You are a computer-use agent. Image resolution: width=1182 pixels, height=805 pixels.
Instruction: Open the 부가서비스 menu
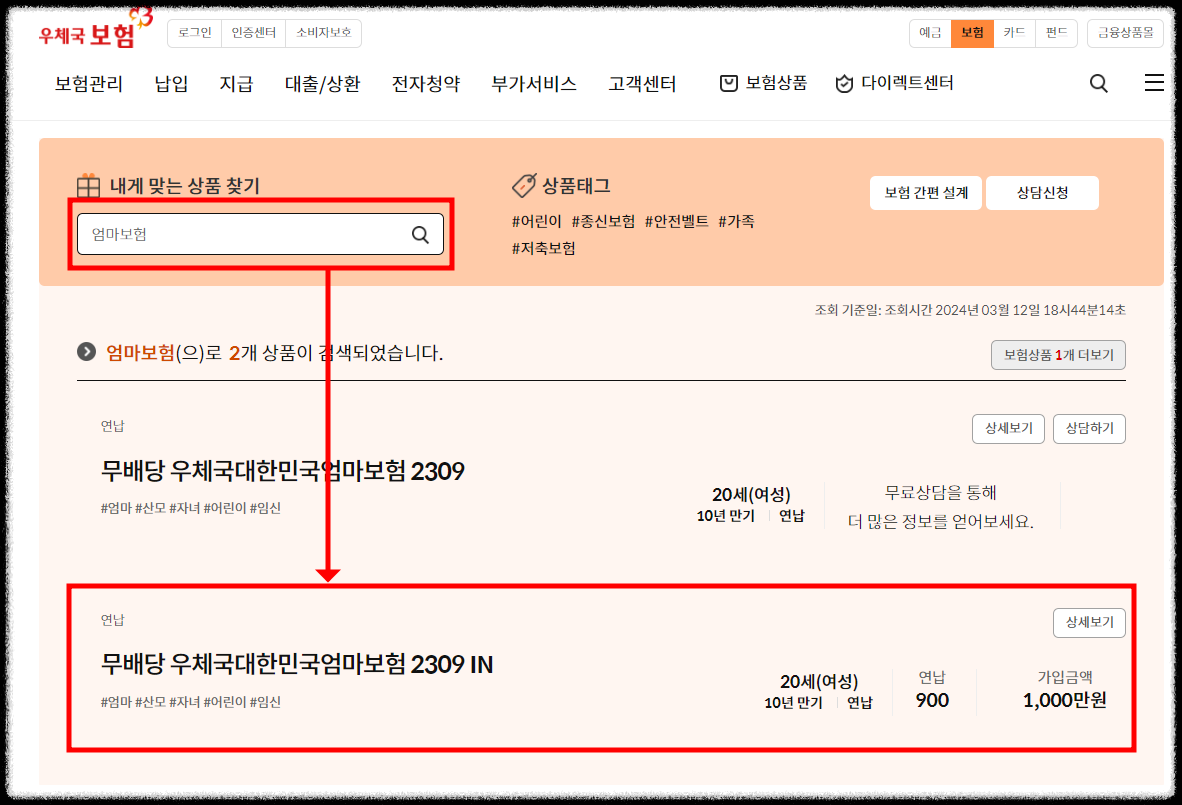coord(534,84)
